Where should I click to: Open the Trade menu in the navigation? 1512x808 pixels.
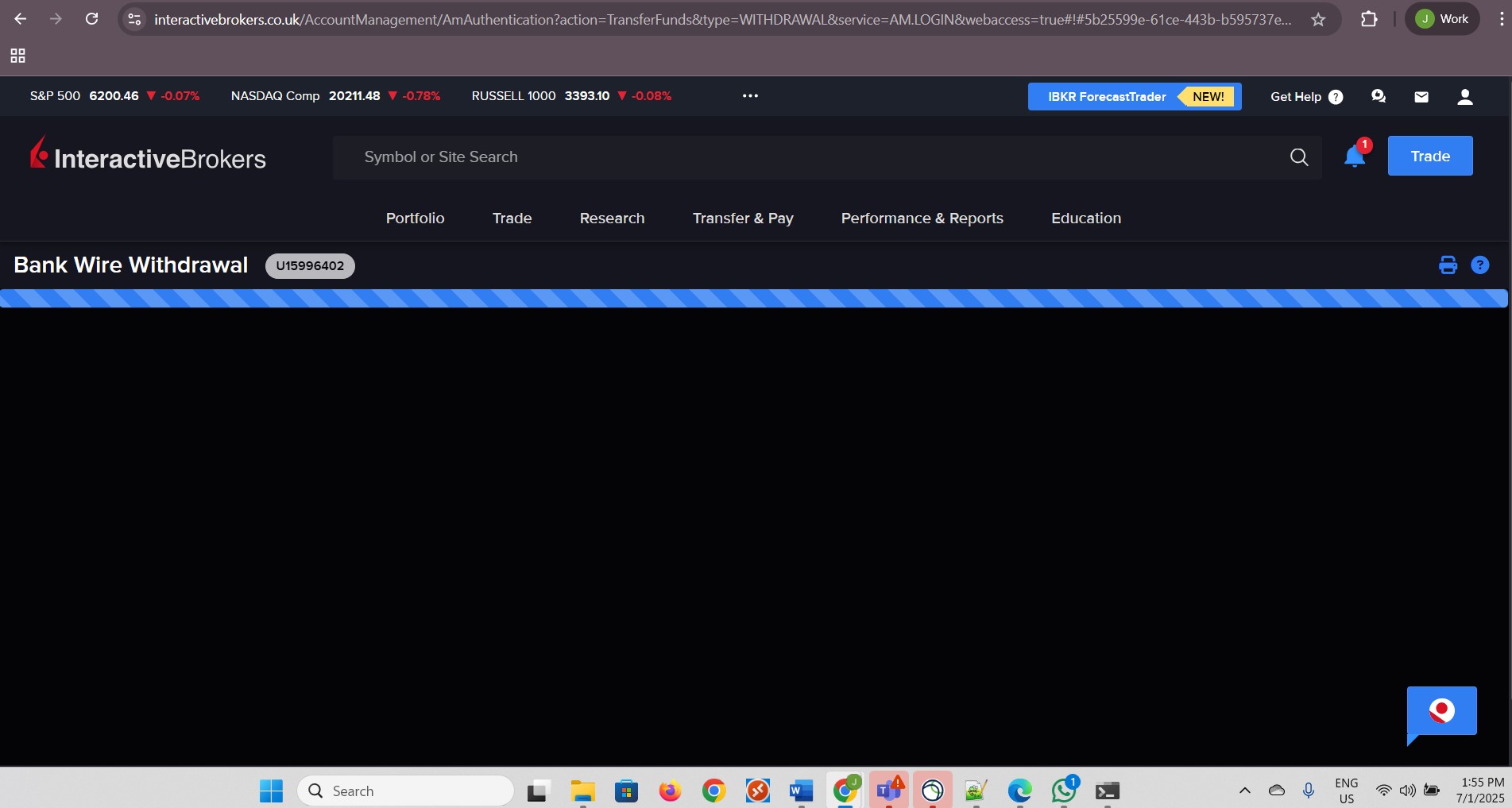(x=512, y=218)
